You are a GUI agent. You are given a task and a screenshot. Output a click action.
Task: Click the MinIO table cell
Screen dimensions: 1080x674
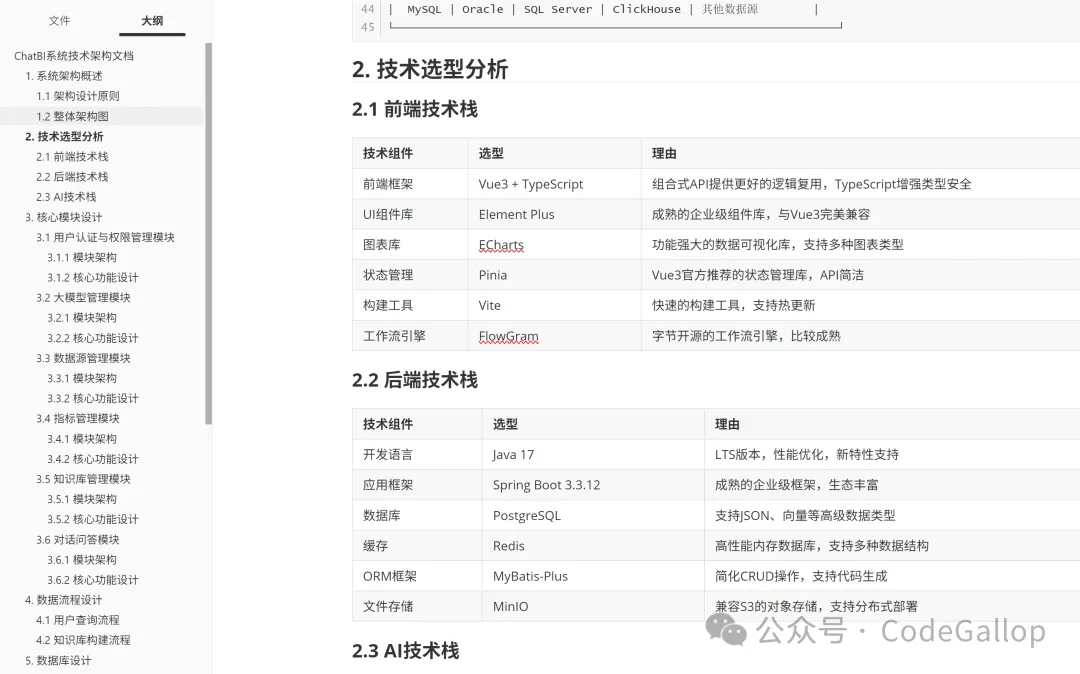(593, 606)
